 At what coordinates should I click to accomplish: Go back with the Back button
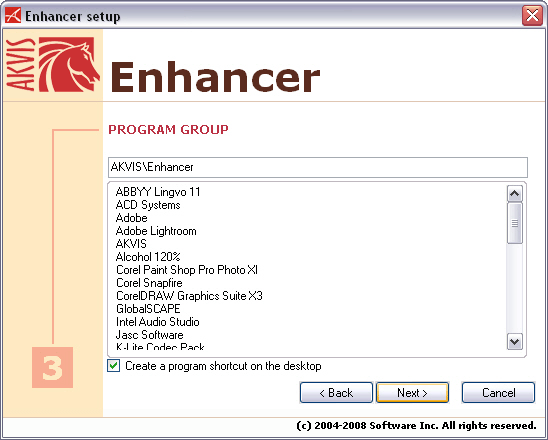click(x=336, y=392)
